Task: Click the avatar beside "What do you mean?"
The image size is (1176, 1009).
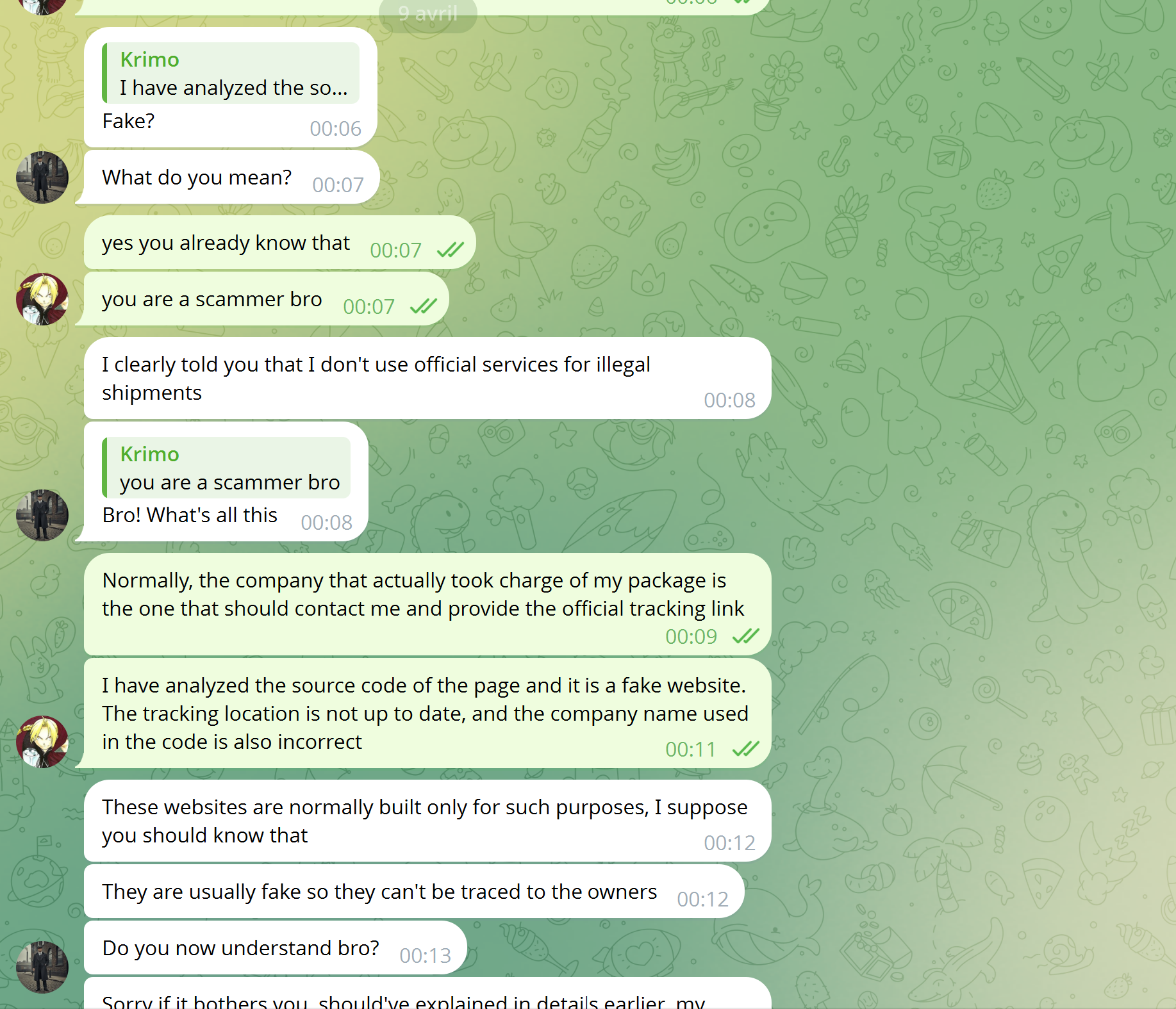Action: pyautogui.click(x=42, y=177)
